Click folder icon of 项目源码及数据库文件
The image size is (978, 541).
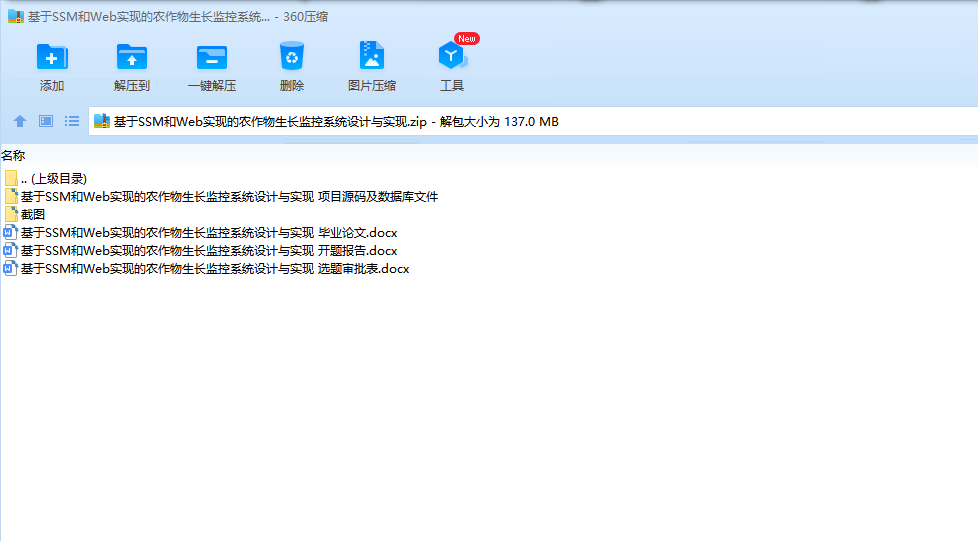(x=11, y=197)
